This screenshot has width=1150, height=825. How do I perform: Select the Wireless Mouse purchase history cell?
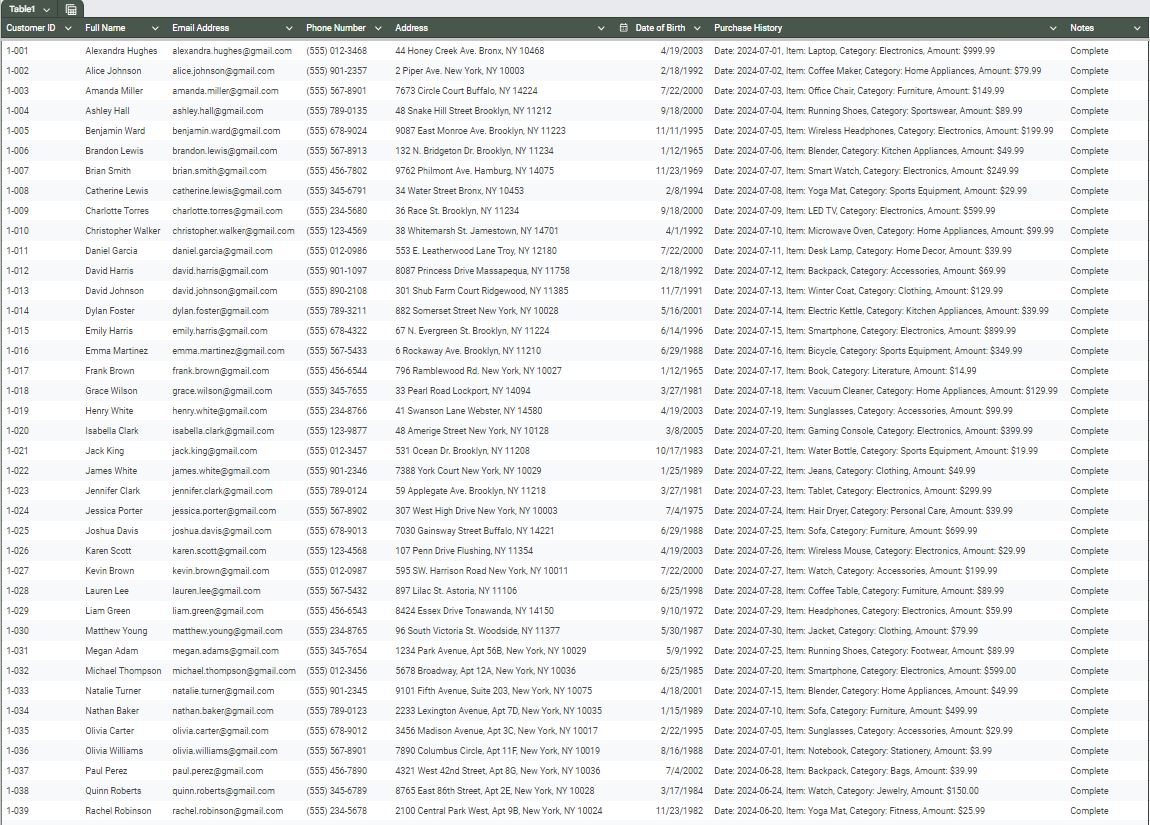pyautogui.click(x=870, y=551)
